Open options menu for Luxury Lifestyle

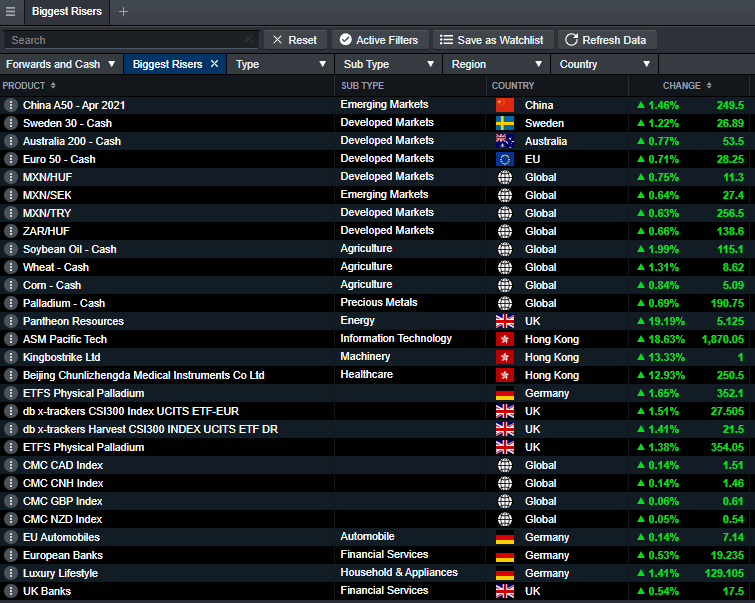(x=11, y=573)
